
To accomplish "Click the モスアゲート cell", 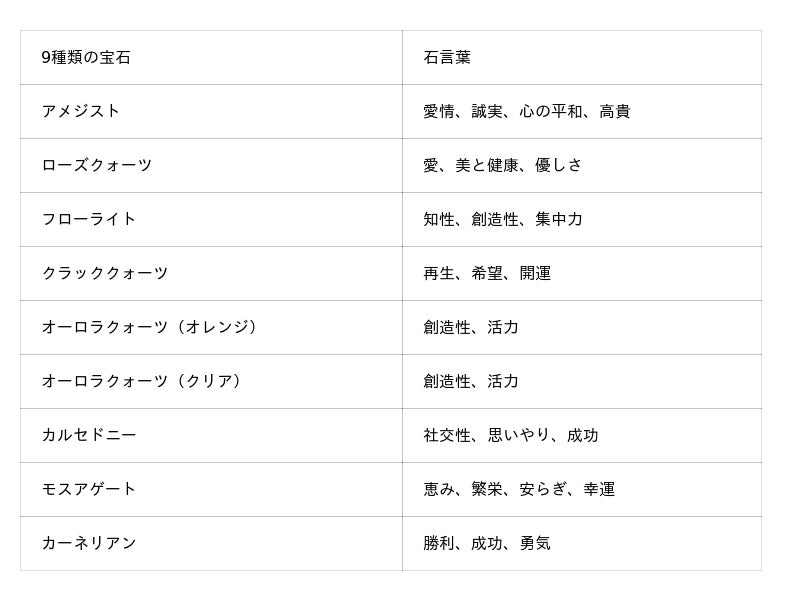I will tap(89, 490).
